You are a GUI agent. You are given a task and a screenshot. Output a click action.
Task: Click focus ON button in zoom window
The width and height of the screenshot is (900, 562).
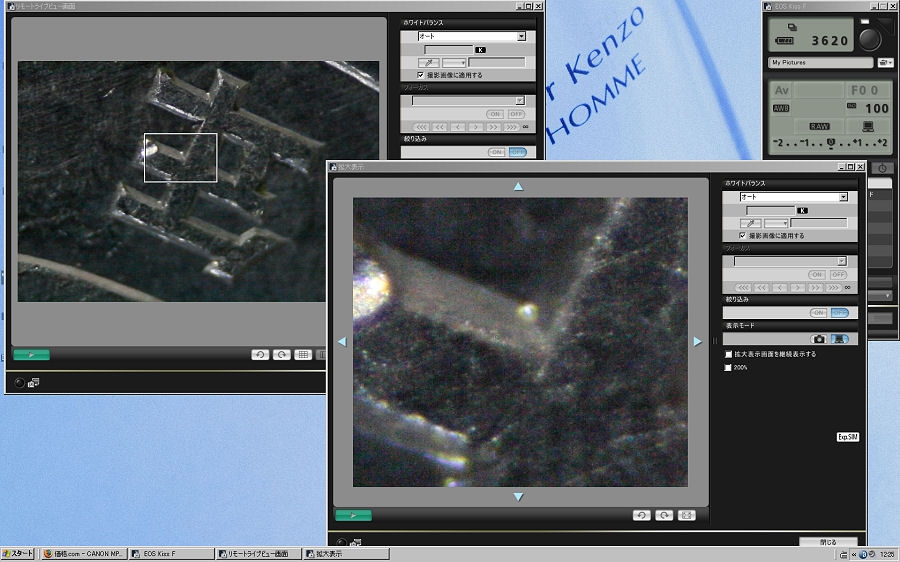[816, 275]
